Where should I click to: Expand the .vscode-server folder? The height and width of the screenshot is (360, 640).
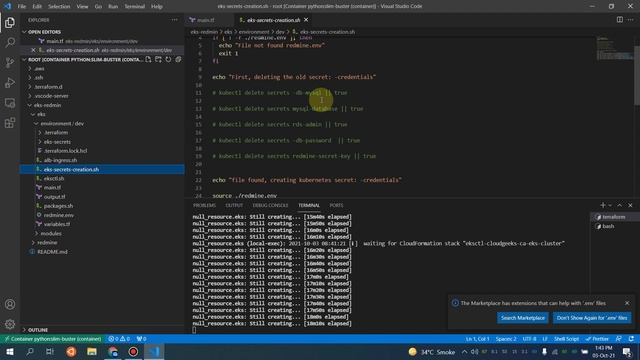tap(51, 96)
